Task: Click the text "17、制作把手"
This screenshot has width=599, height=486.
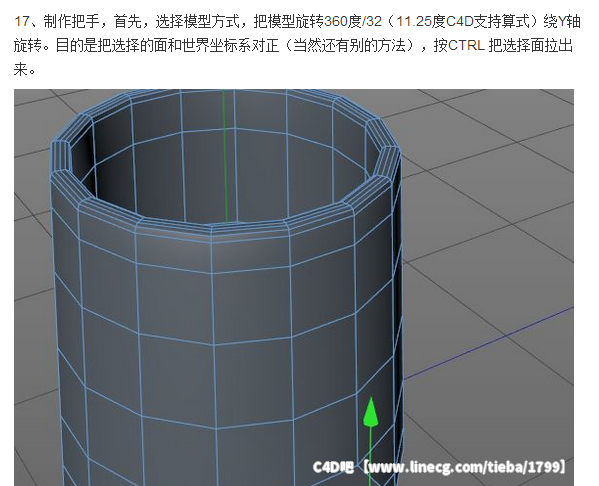Action: pos(56,21)
